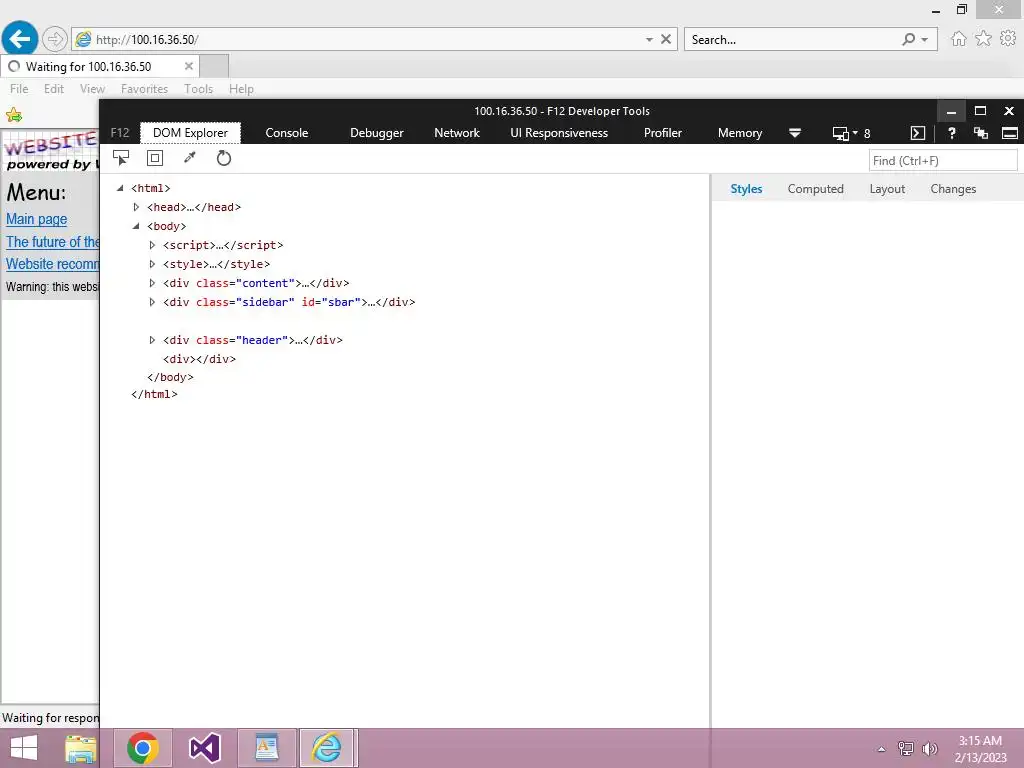This screenshot has height=768, width=1024.
Task: Open Visual Studio from the taskbar
Action: pyautogui.click(x=204, y=748)
